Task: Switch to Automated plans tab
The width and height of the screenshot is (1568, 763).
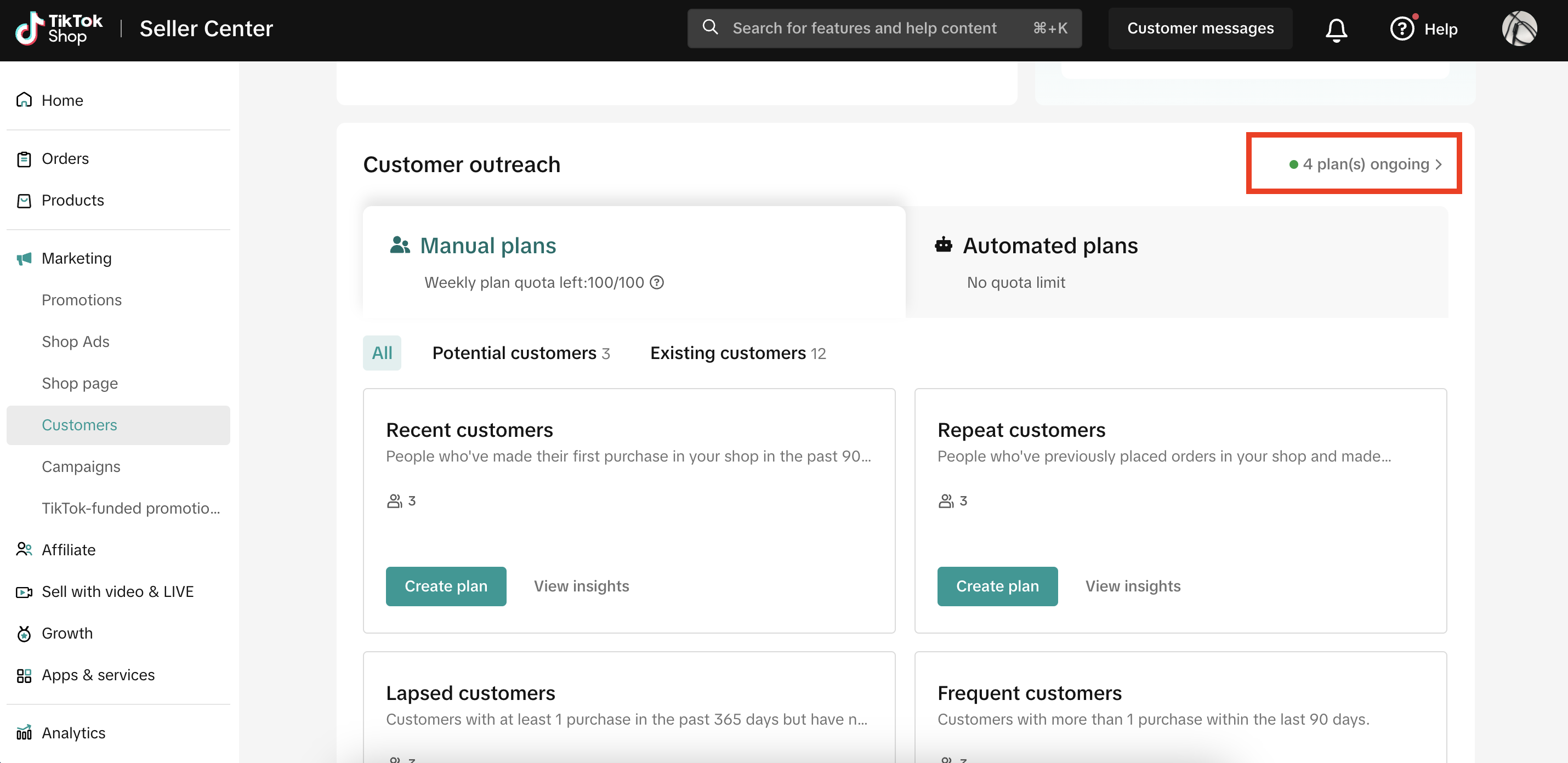Action: [x=1050, y=246]
